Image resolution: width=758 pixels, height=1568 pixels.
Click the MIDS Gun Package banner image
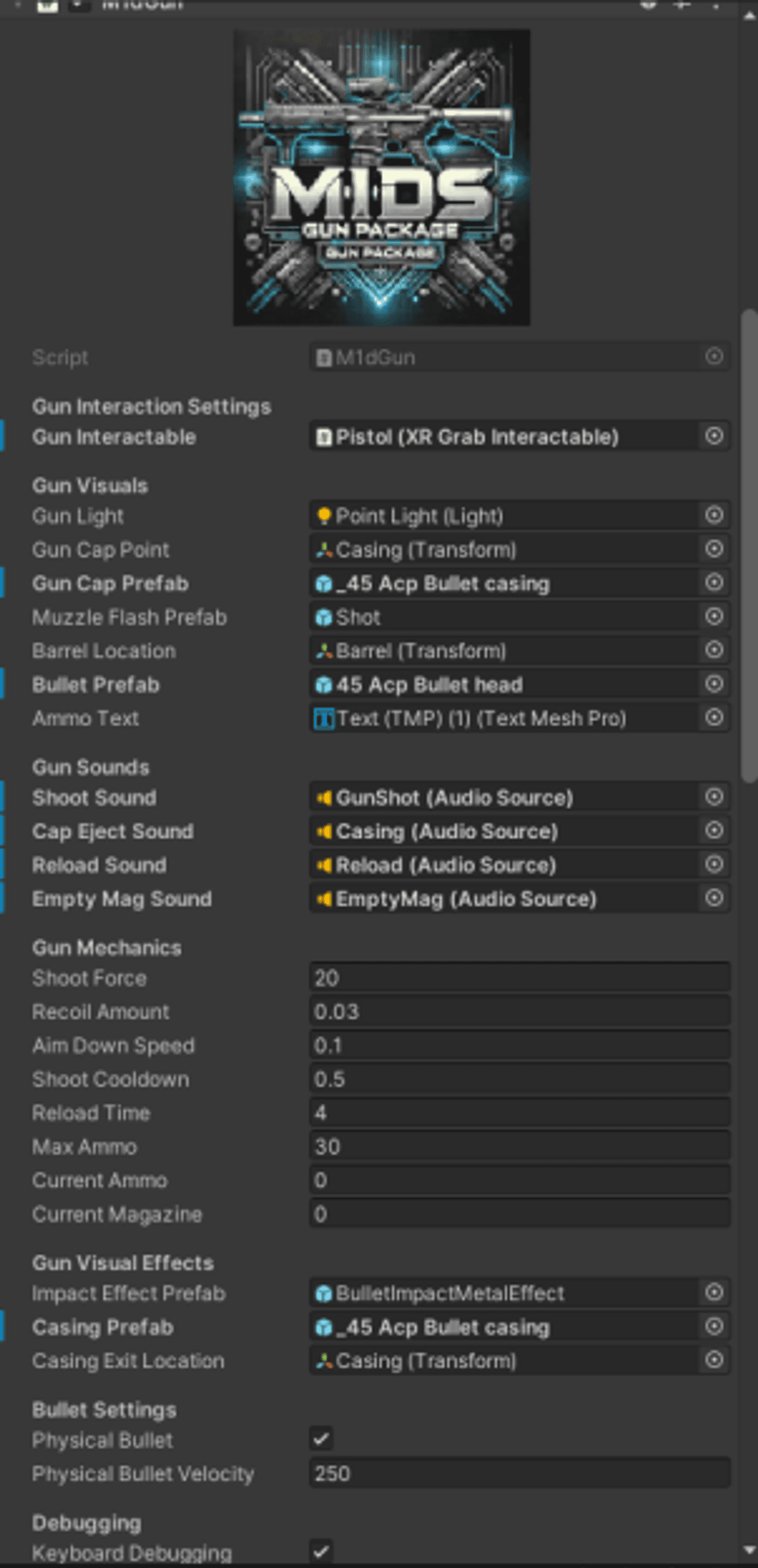(382, 178)
